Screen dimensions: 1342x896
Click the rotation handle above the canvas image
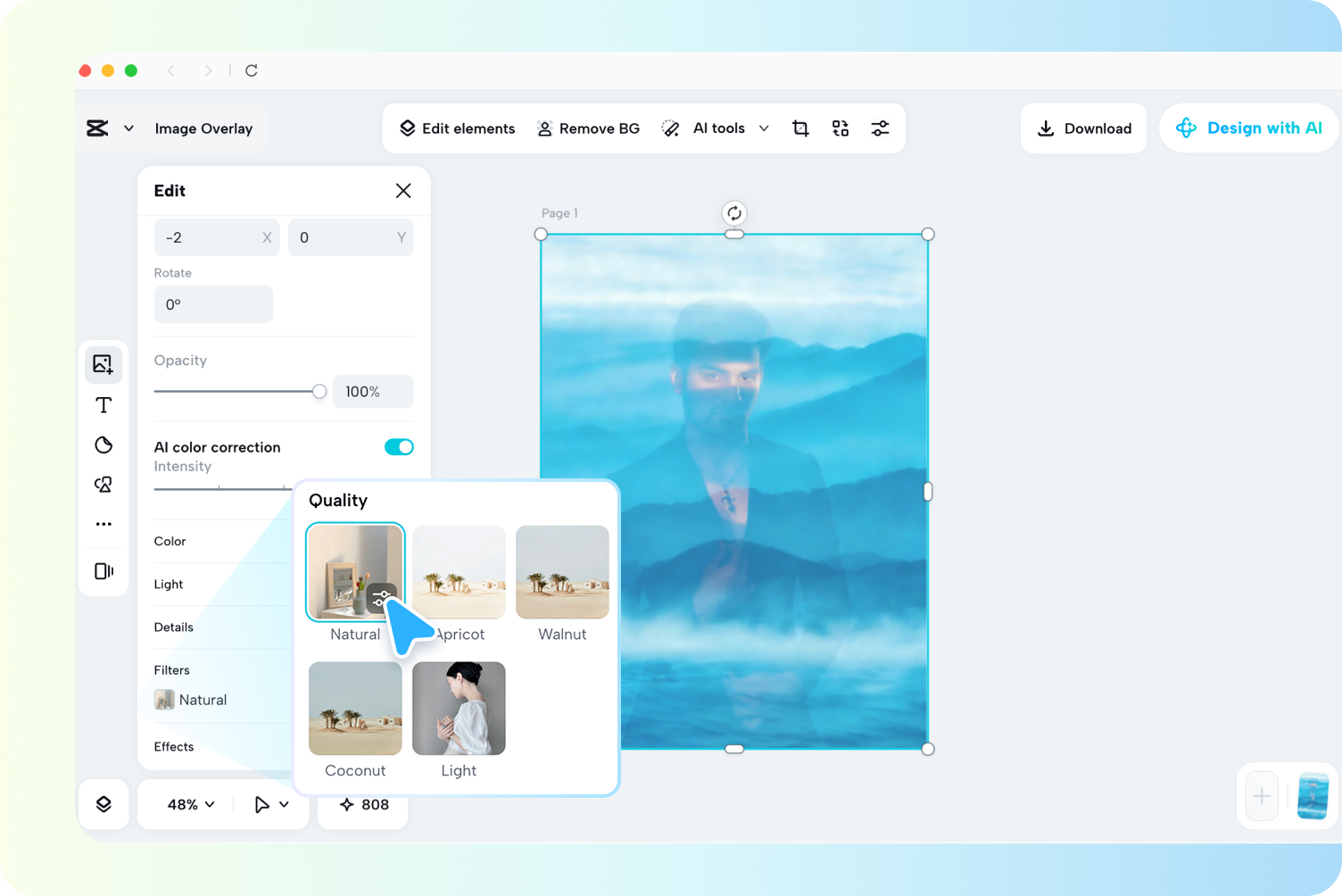[x=733, y=212]
